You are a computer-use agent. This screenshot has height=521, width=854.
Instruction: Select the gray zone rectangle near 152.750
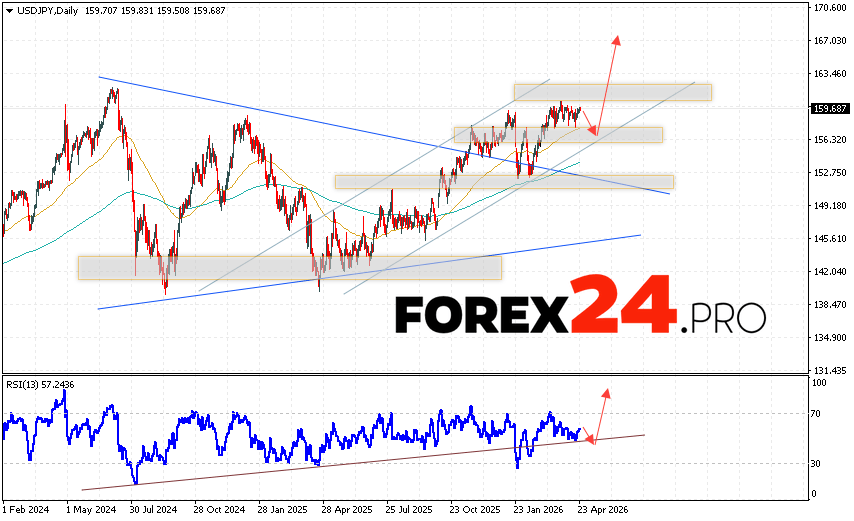(504, 182)
